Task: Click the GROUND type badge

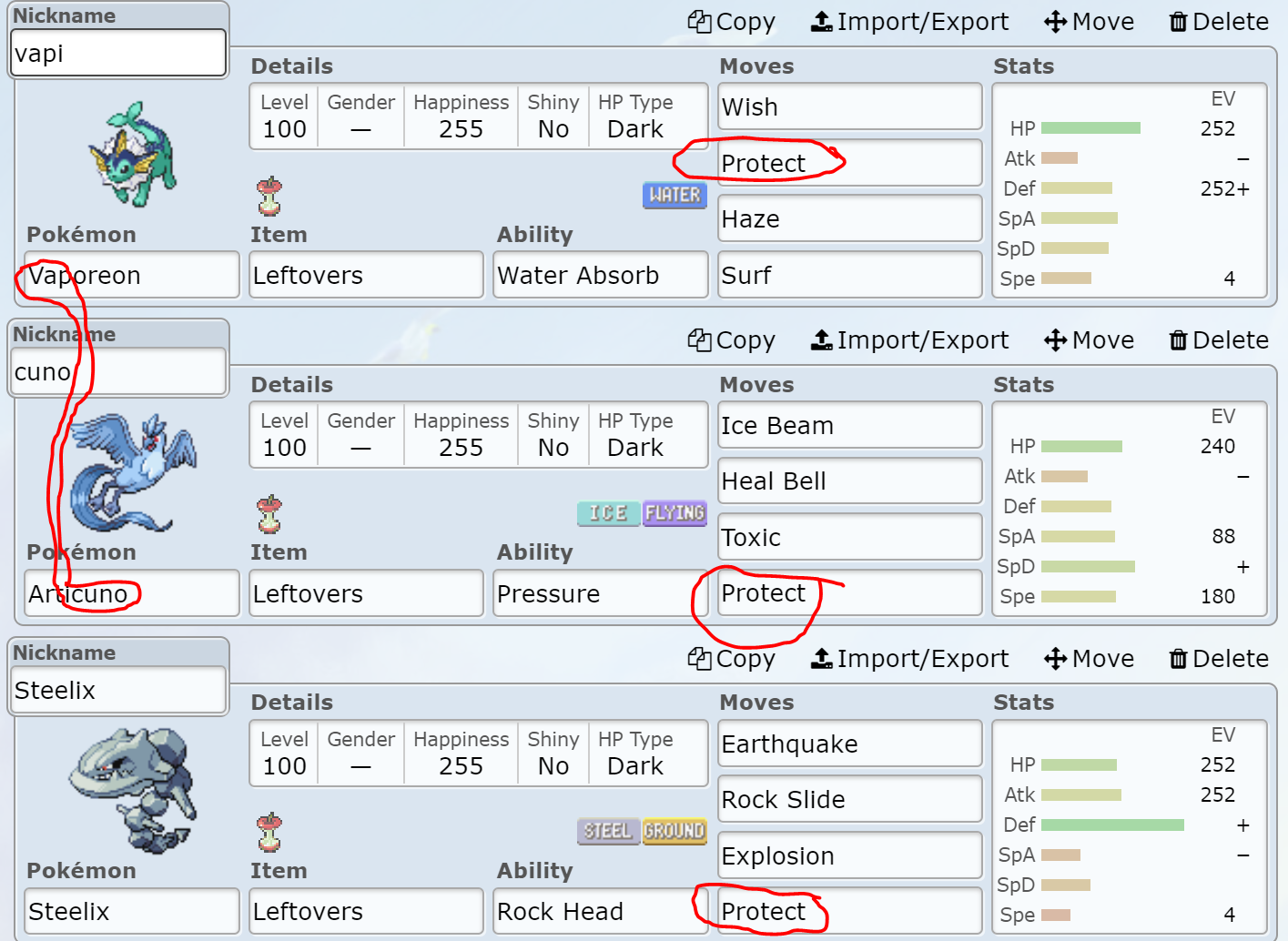Action: 674,832
